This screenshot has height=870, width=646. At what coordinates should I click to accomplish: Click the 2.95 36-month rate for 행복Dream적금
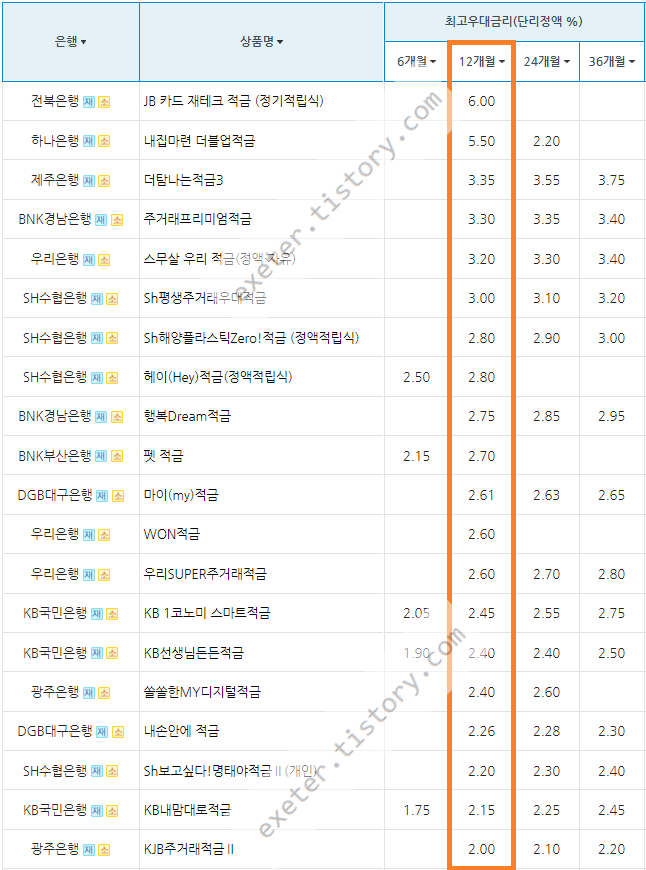[612, 417]
